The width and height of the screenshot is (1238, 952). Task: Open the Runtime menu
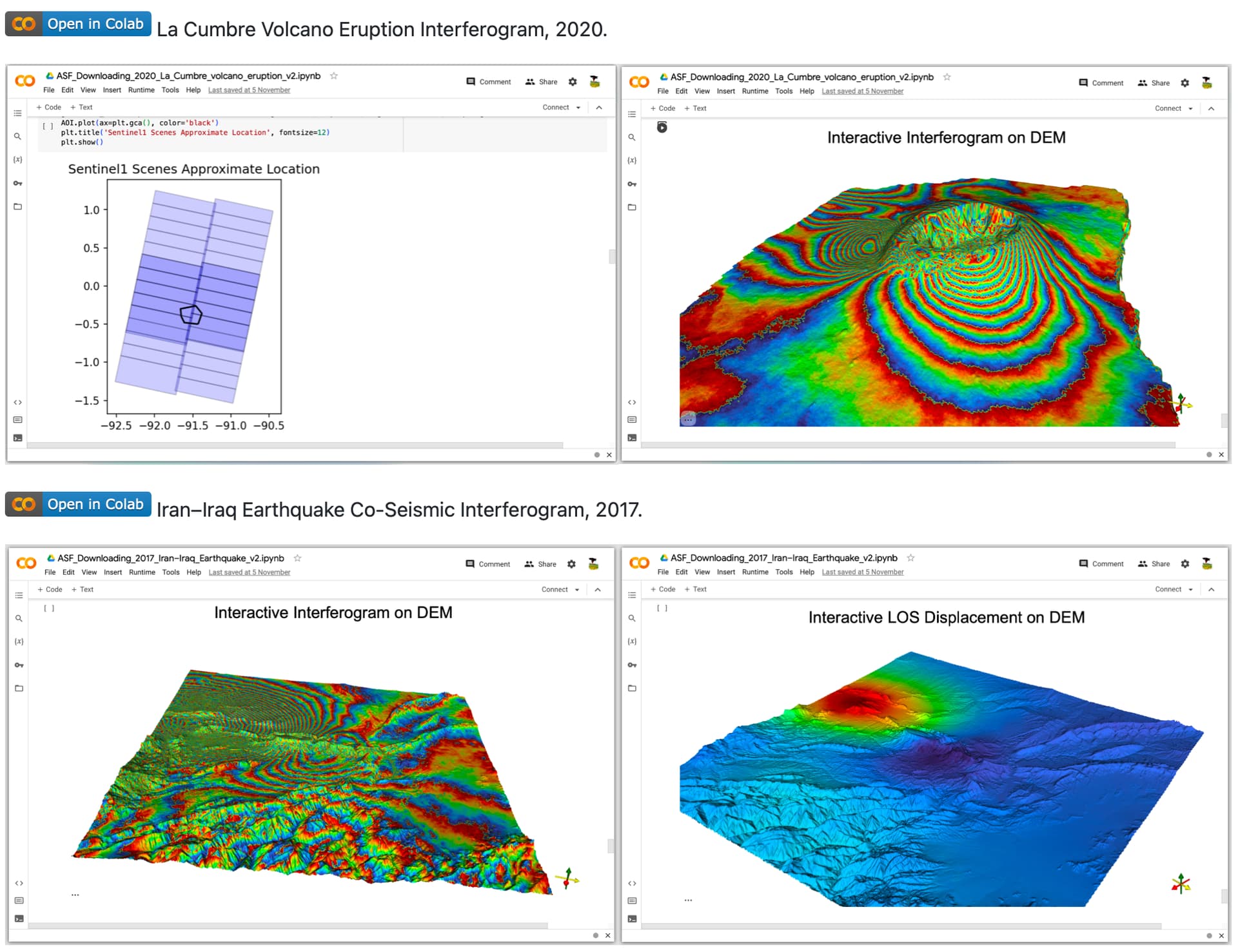click(141, 90)
